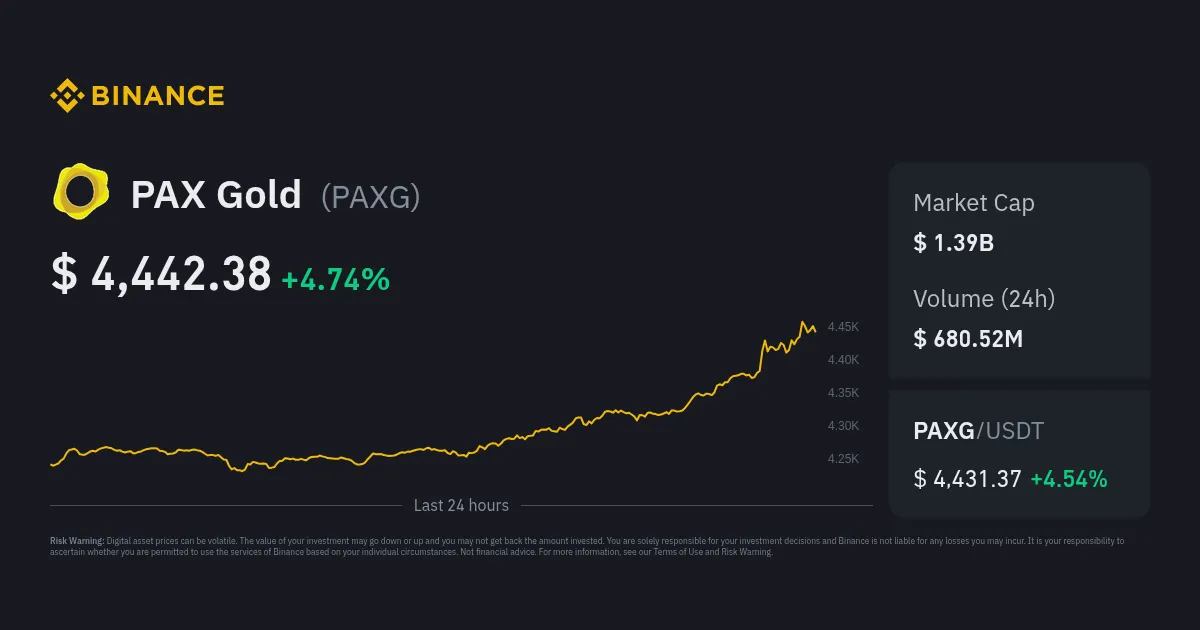Click the 4.25K chart axis label

pos(843,459)
